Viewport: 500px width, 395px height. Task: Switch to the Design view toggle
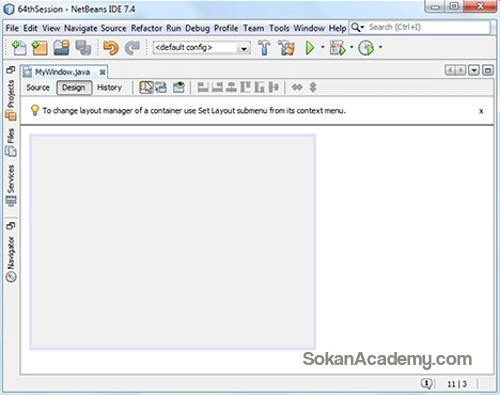click(74, 88)
